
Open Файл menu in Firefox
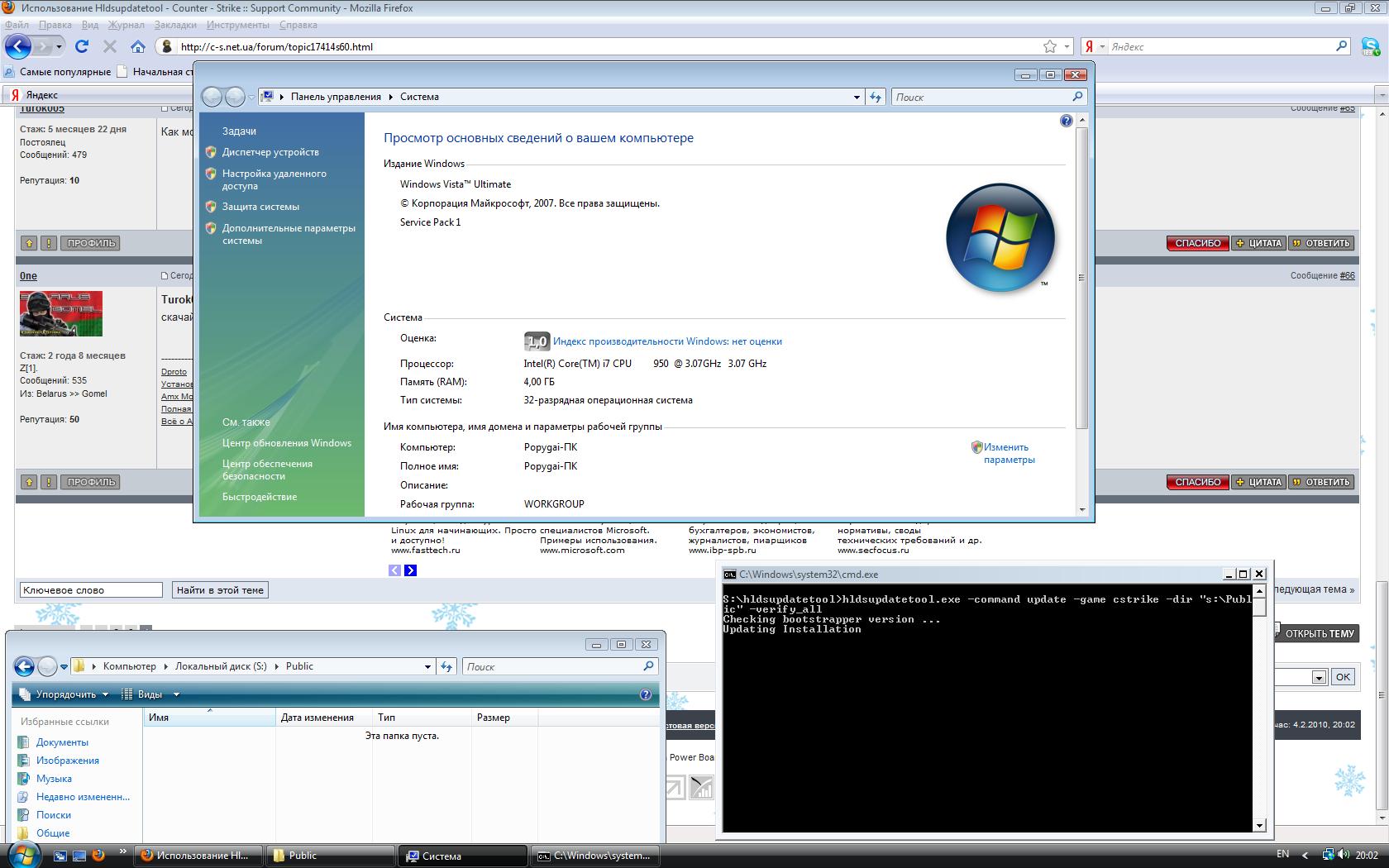click(17, 25)
